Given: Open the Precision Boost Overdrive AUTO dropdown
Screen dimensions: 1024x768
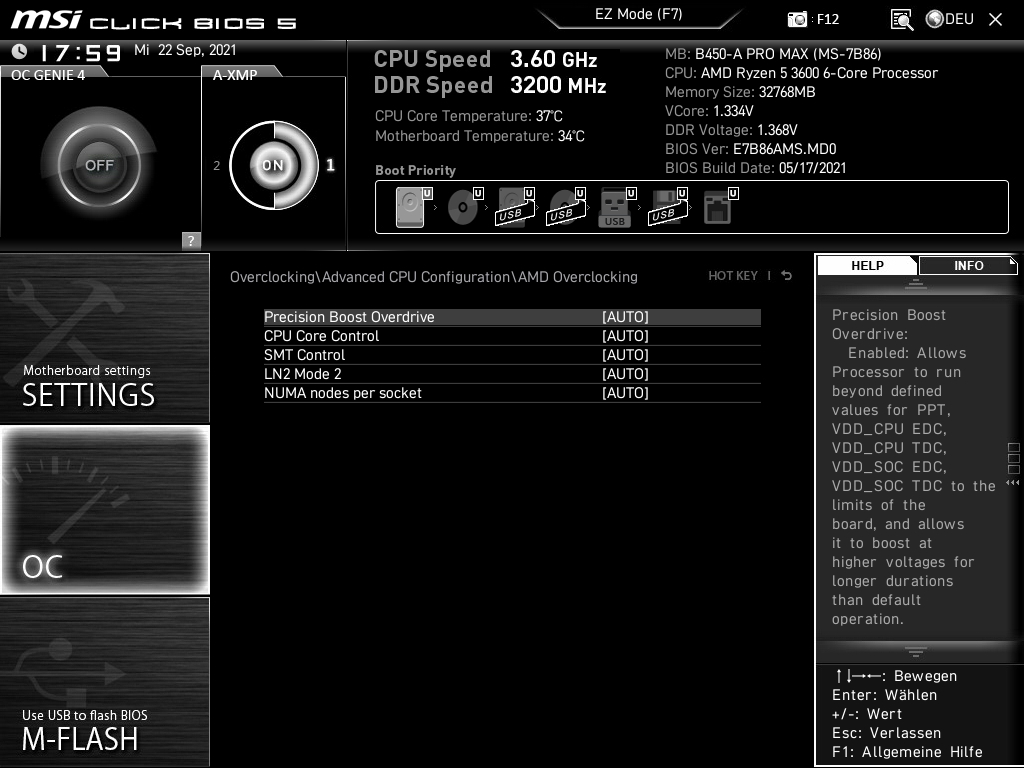Looking at the screenshot, I should 625,316.
